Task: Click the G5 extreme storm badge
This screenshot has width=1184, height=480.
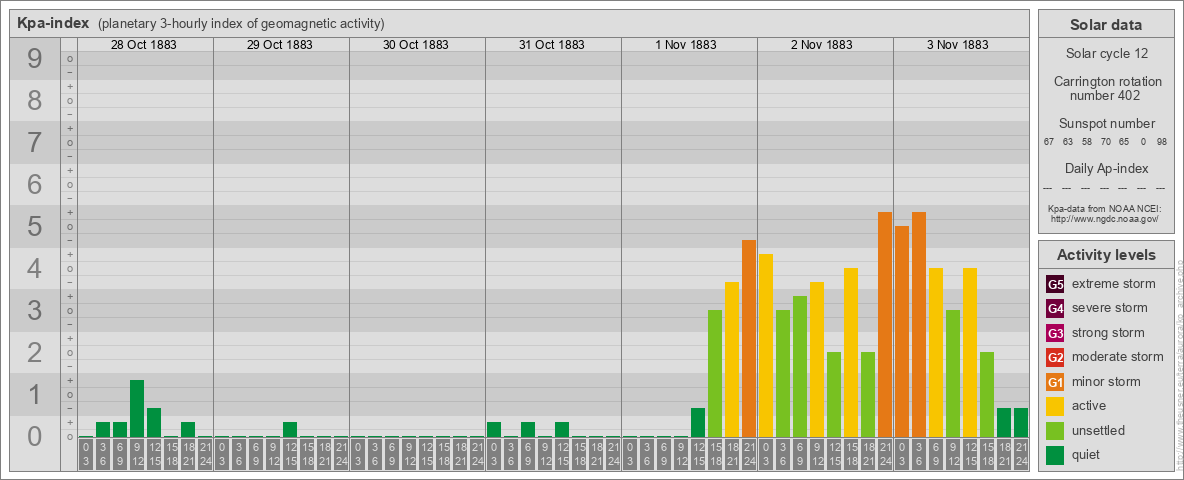Action: pos(1055,284)
